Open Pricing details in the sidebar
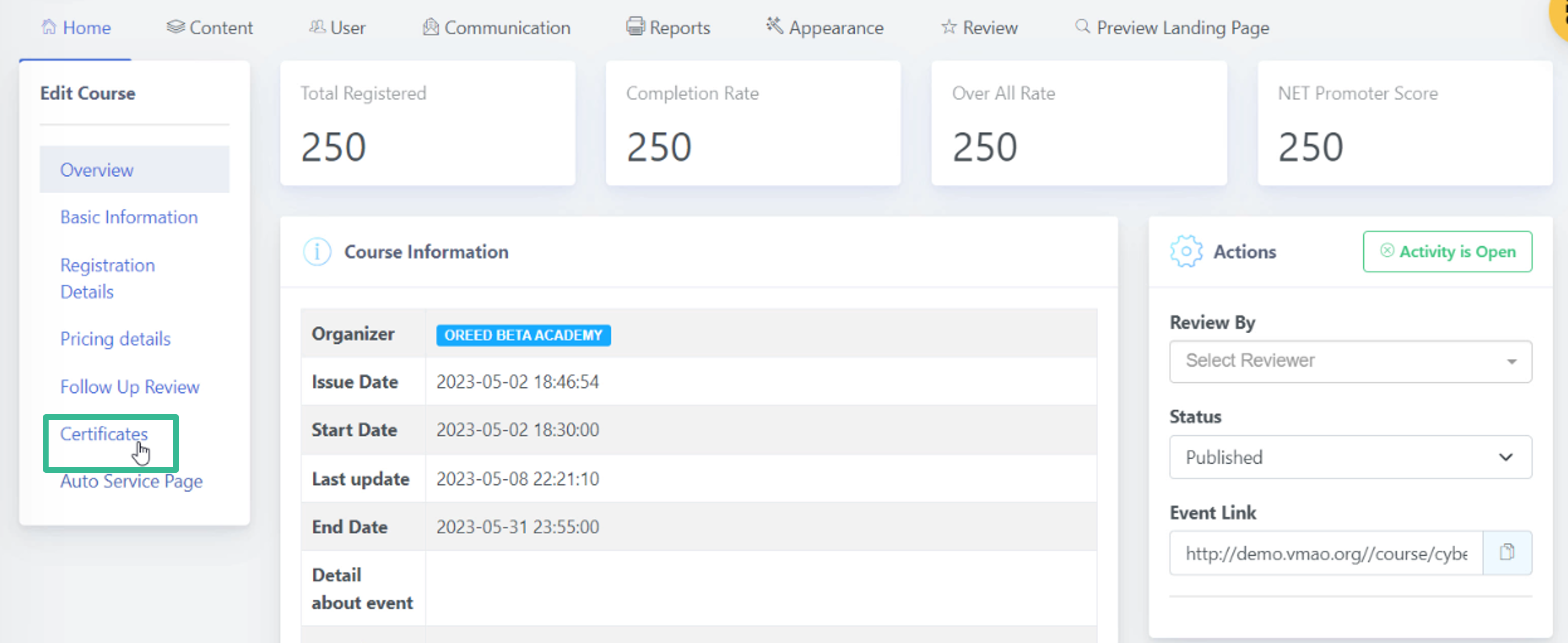 [x=116, y=338]
